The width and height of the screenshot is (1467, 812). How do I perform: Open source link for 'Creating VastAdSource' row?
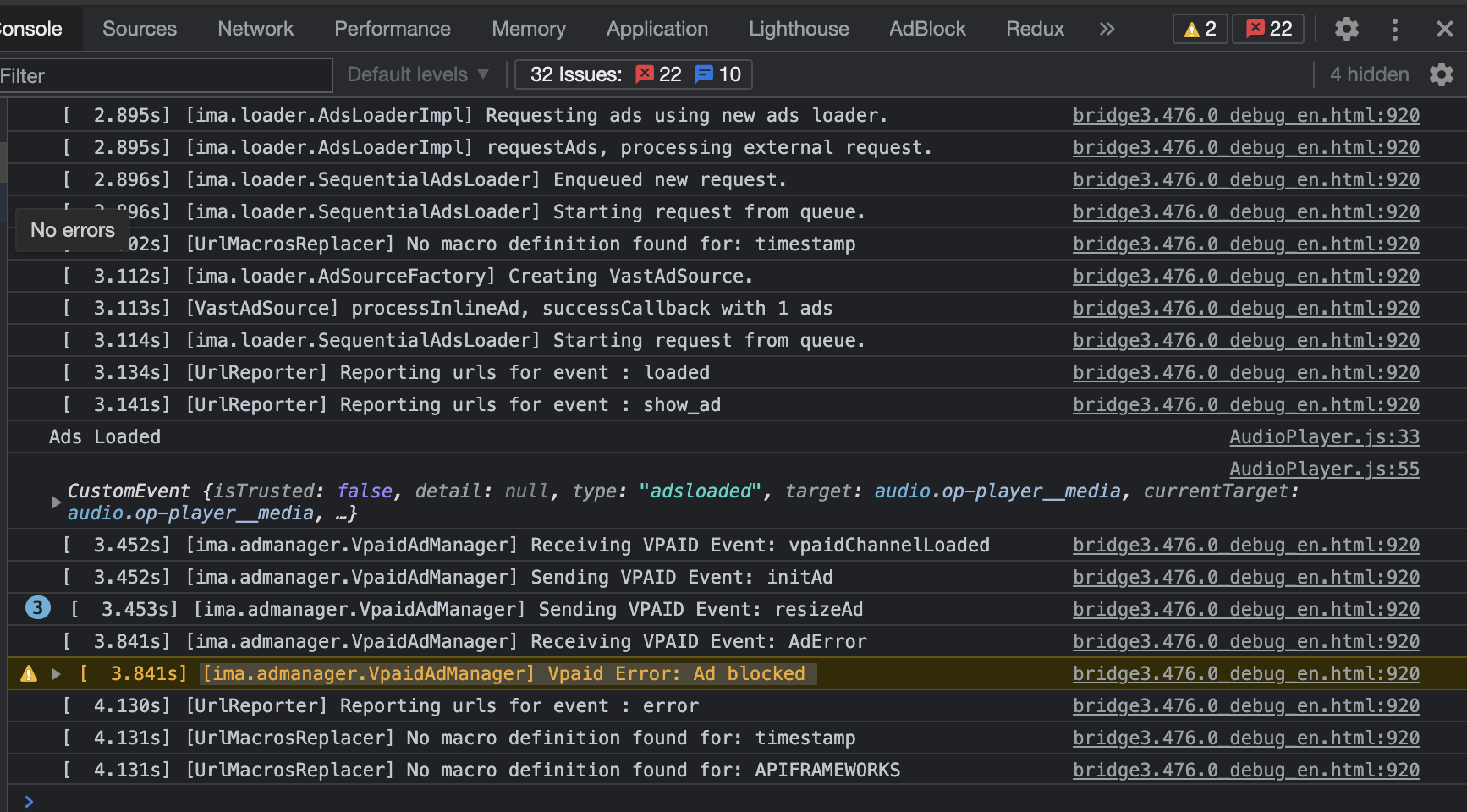tap(1246, 276)
